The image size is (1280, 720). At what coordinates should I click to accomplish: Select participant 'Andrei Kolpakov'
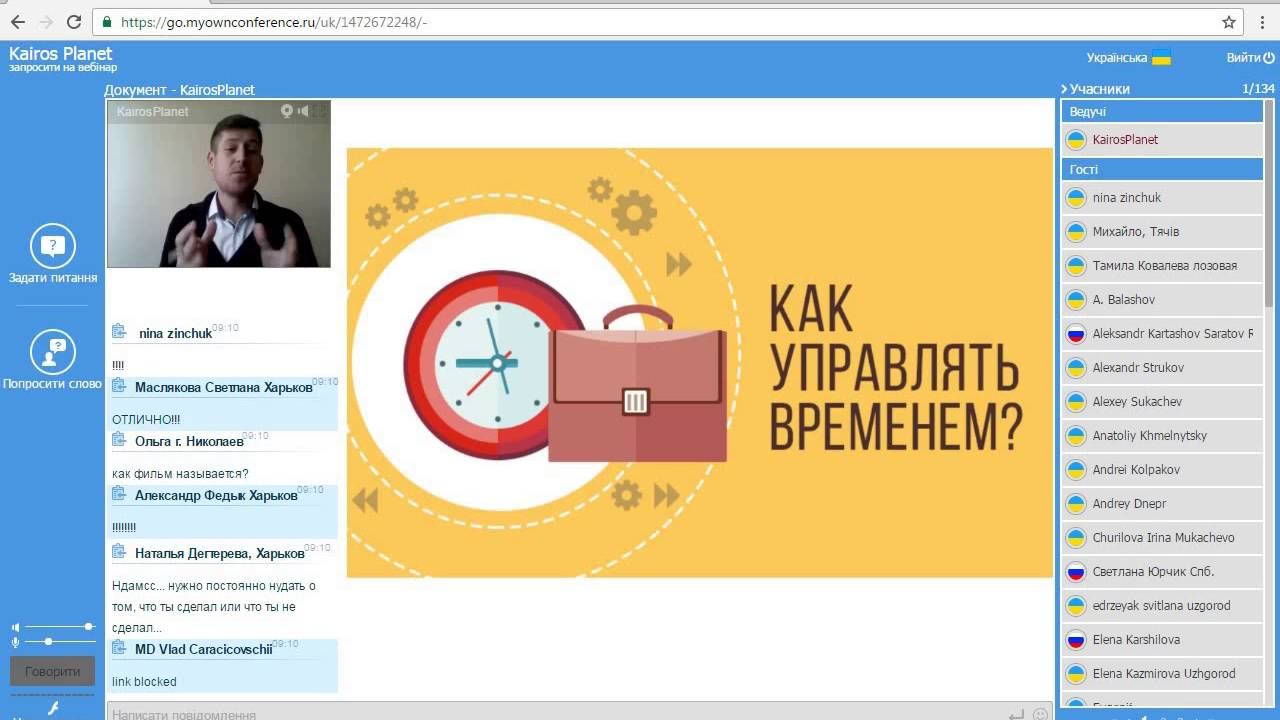(1162, 470)
